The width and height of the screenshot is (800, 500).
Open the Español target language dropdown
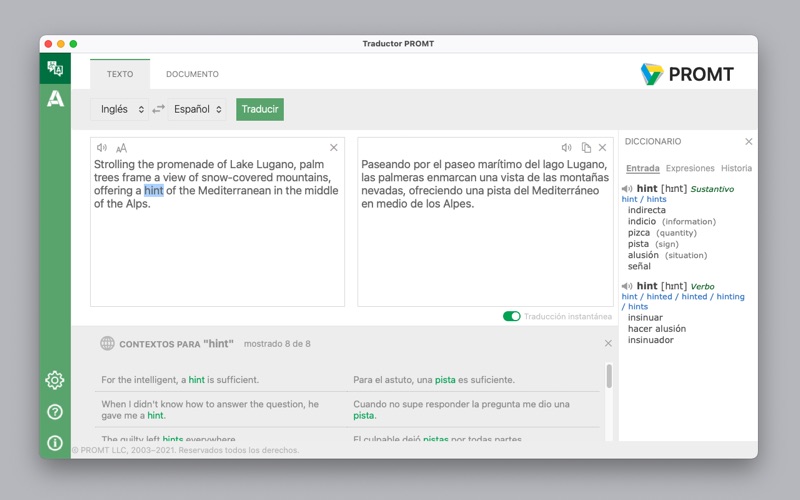197,109
